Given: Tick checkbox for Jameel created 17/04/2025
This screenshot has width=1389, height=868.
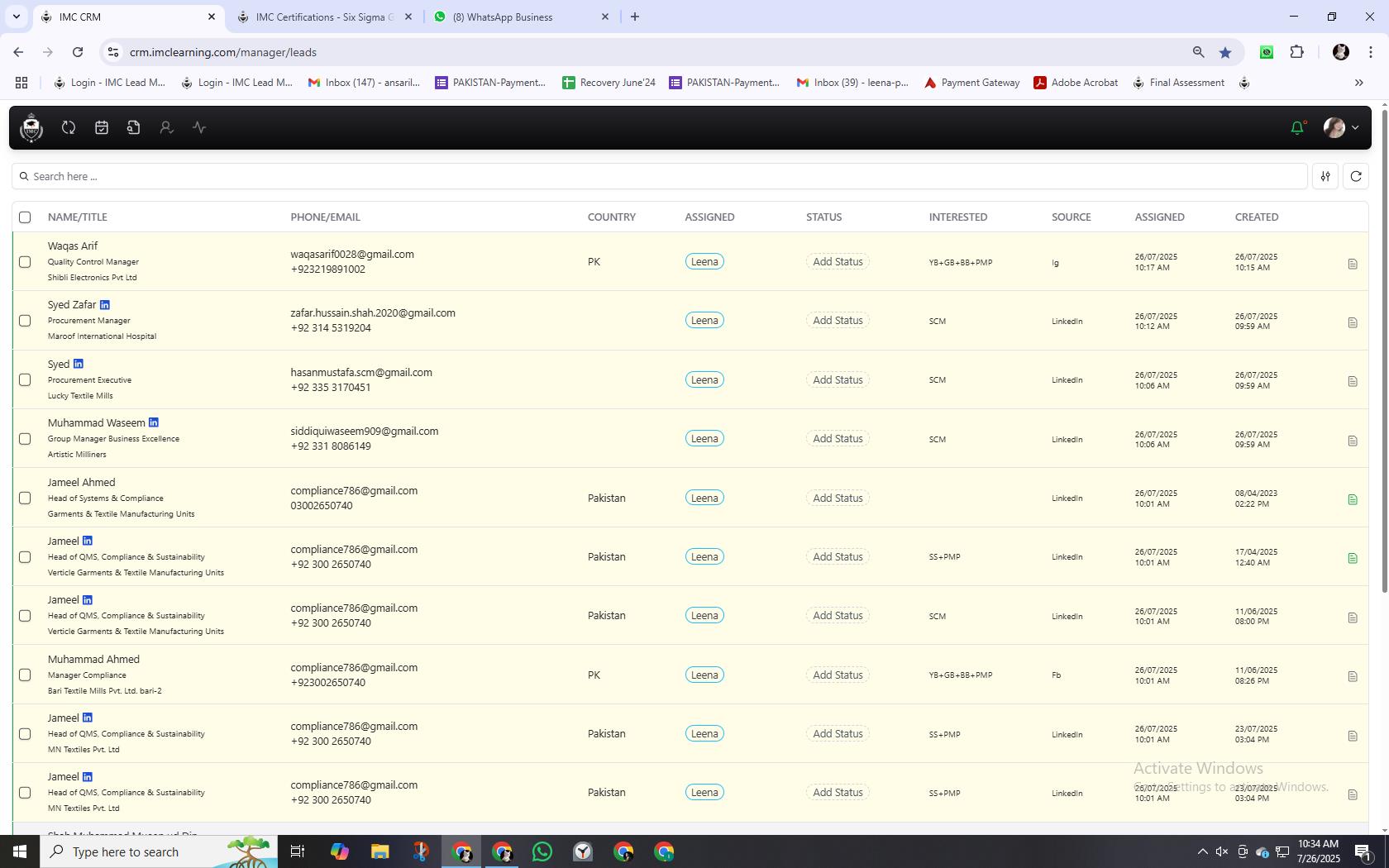Looking at the screenshot, I should (x=25, y=556).
